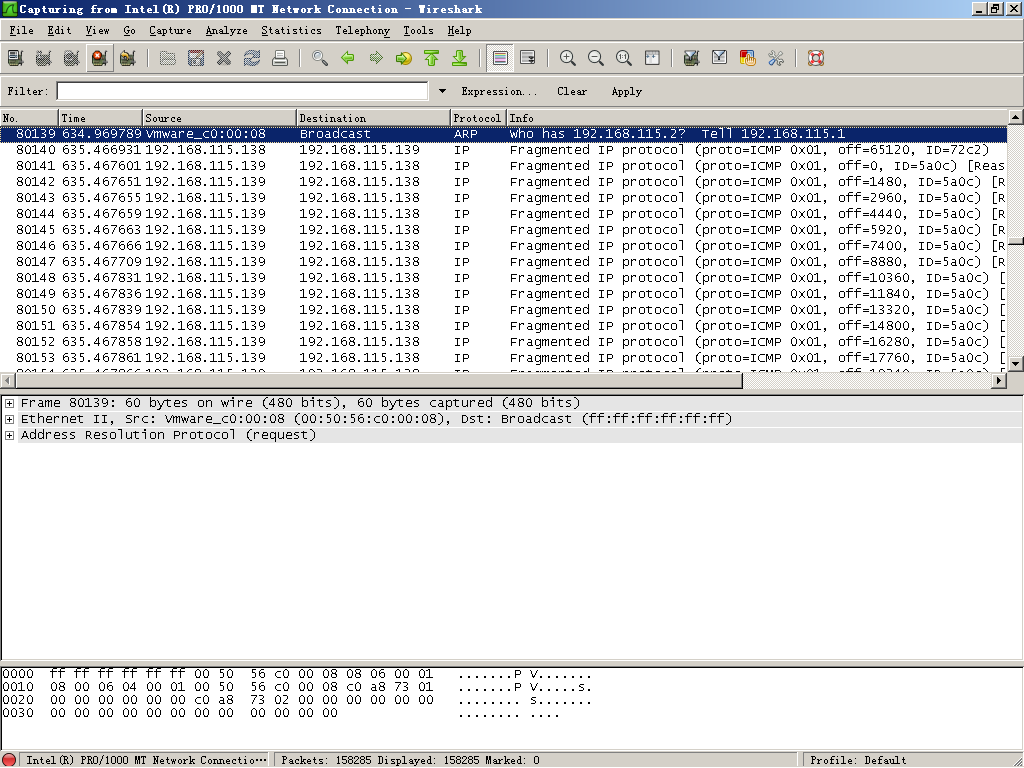Zoom out of packet text
Viewport: 1024px width, 768px height.
(596, 58)
